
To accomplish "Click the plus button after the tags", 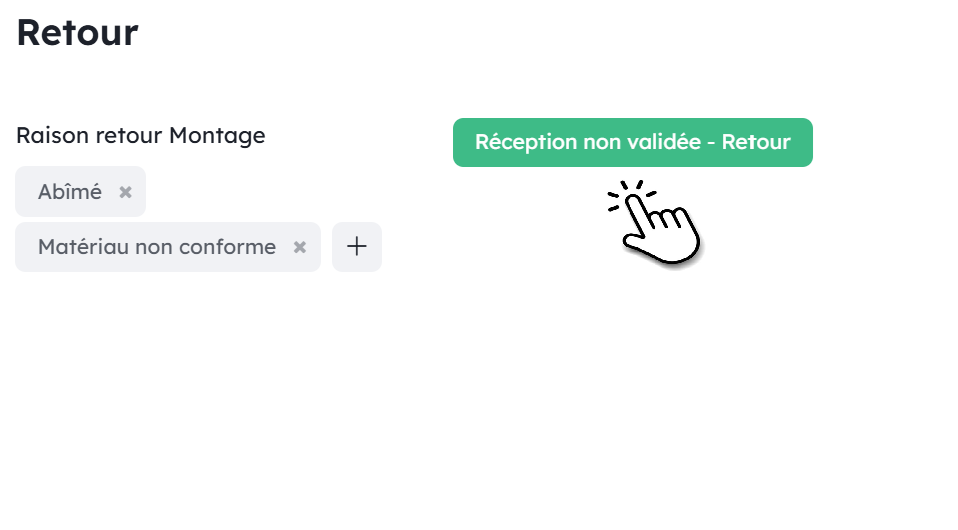I will tap(357, 247).
